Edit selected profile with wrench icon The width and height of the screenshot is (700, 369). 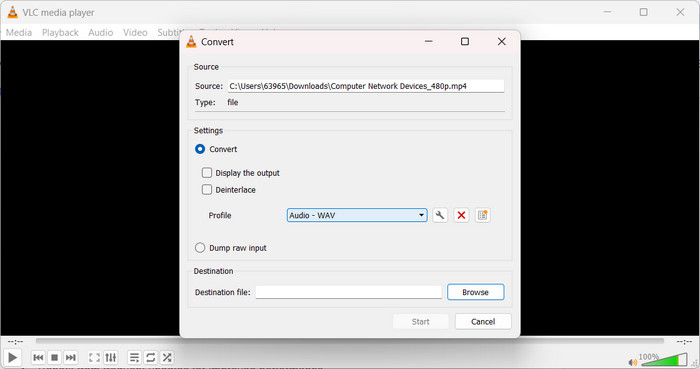click(440, 216)
